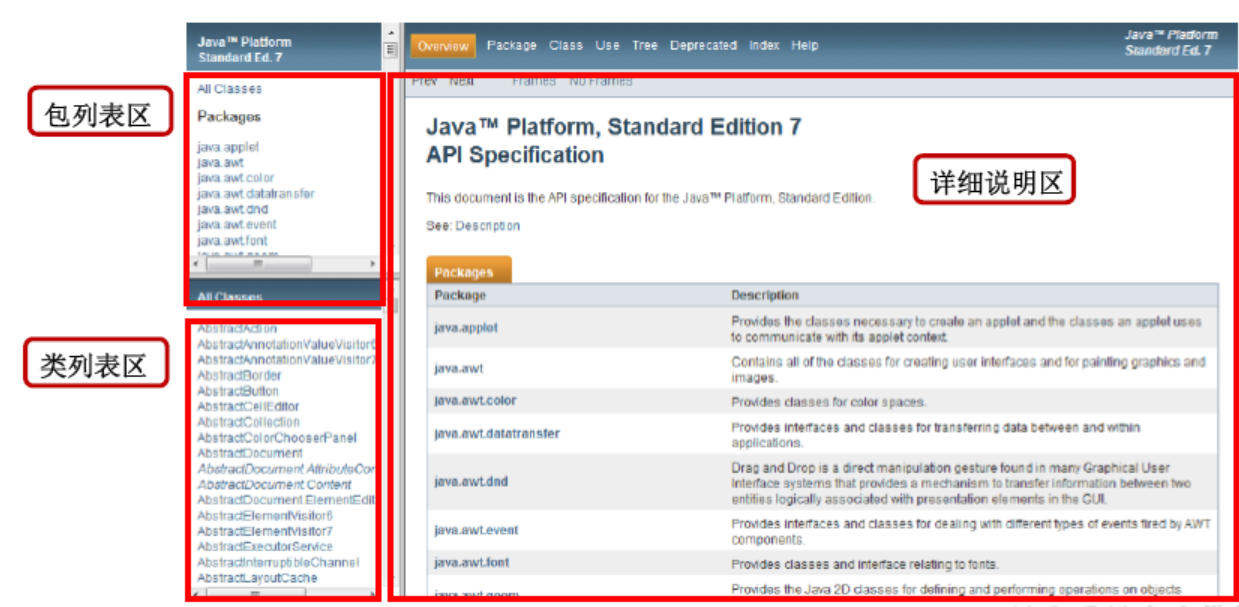
Task: Select the orange Packages table tab
Action: (x=468, y=271)
